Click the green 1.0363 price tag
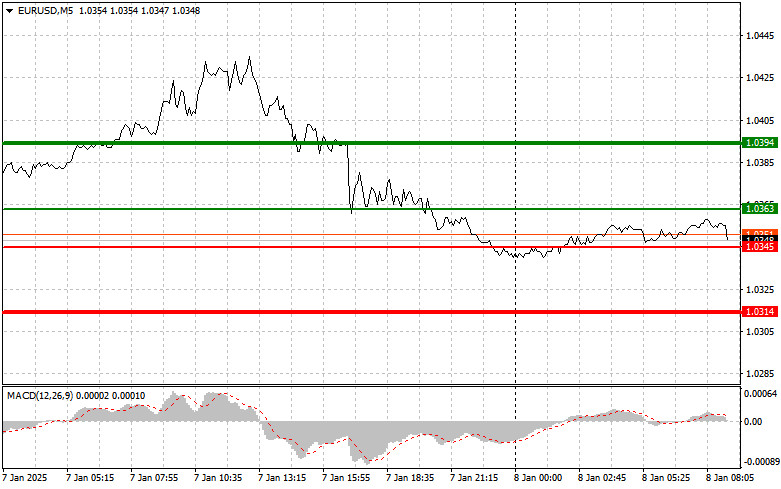Image resolution: width=781 pixels, height=489 pixels. (759, 208)
